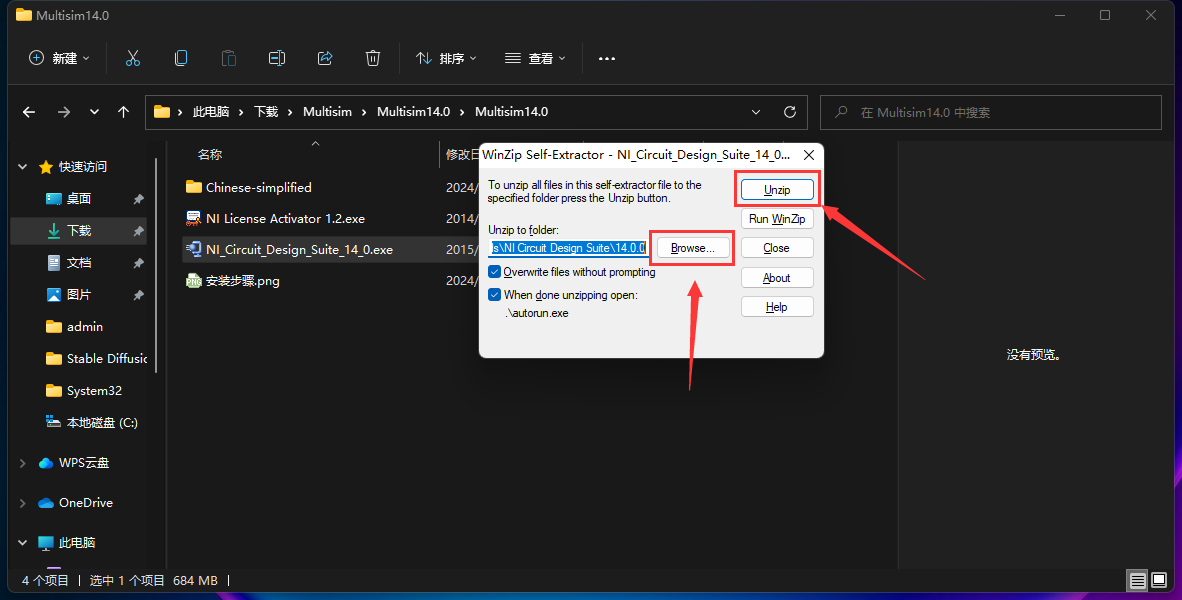Click the Close button in WinZip dialog

(x=777, y=248)
